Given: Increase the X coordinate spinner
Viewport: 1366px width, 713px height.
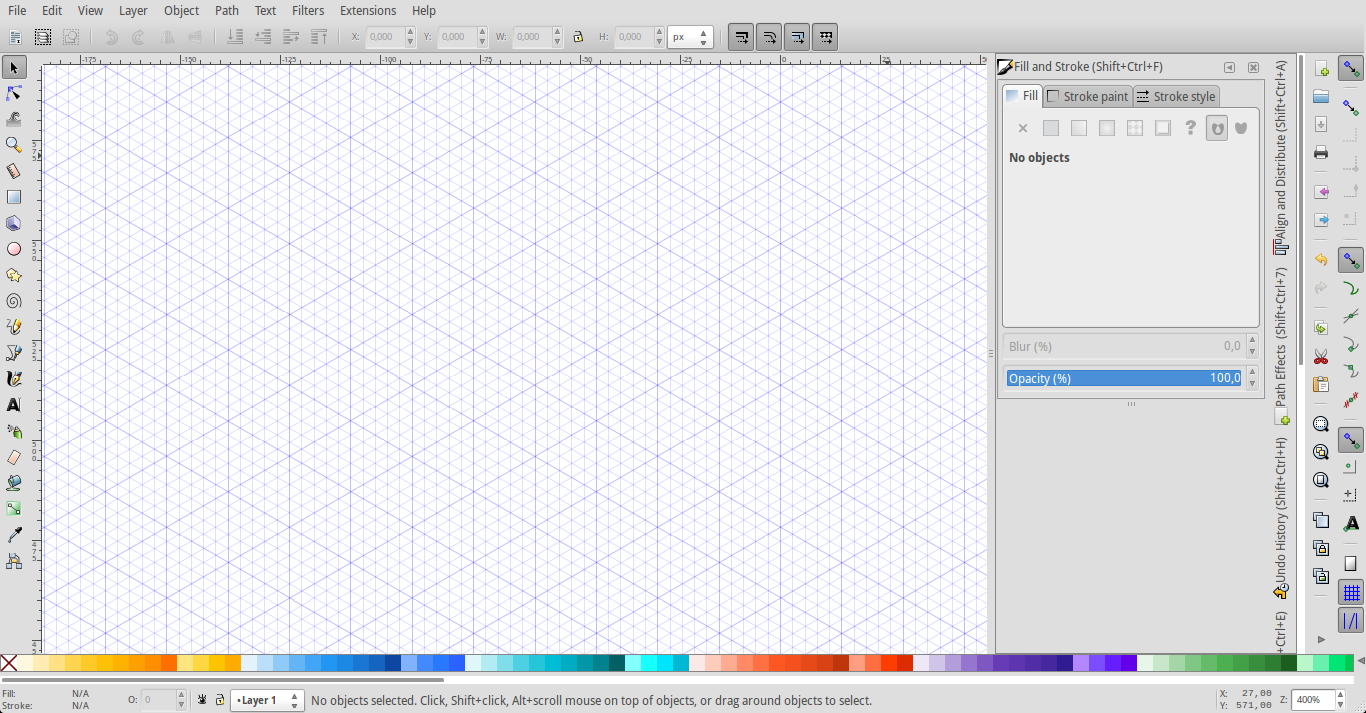Looking at the screenshot, I should 410,32.
